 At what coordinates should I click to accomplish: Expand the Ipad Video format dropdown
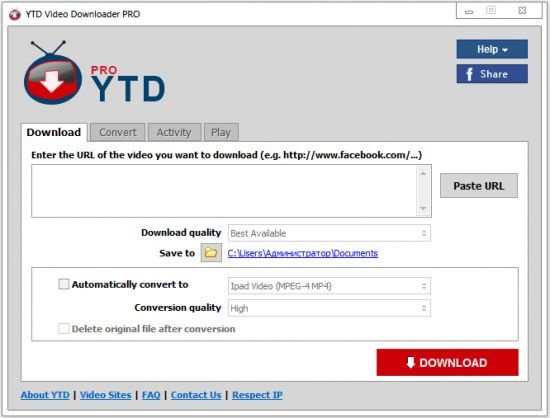tap(329, 286)
